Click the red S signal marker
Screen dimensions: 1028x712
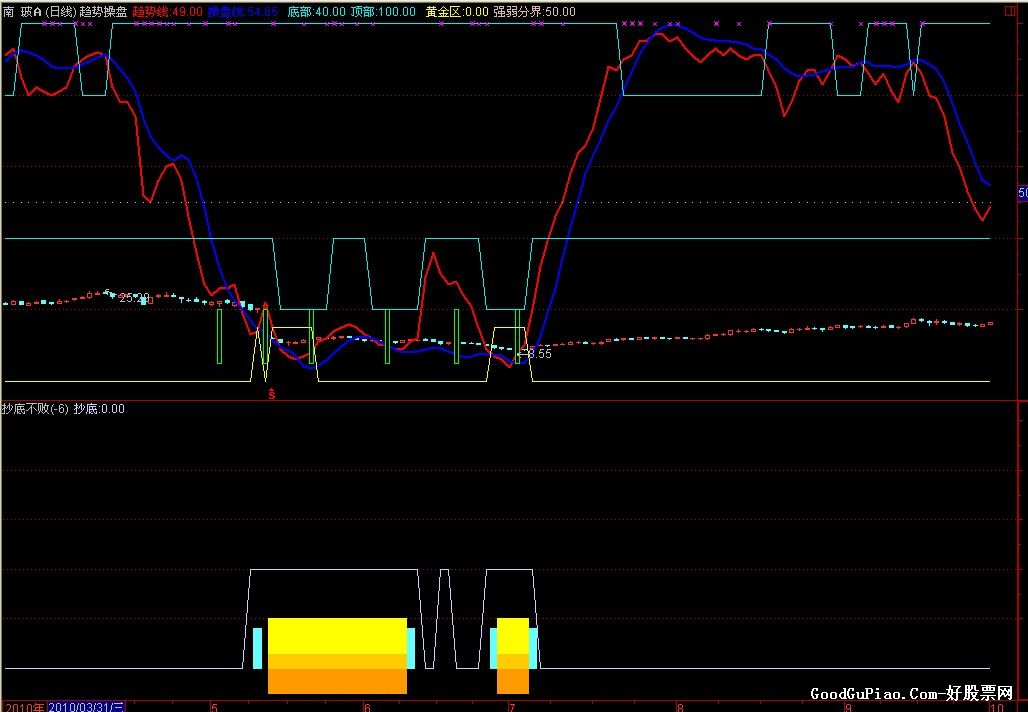[x=271, y=394]
